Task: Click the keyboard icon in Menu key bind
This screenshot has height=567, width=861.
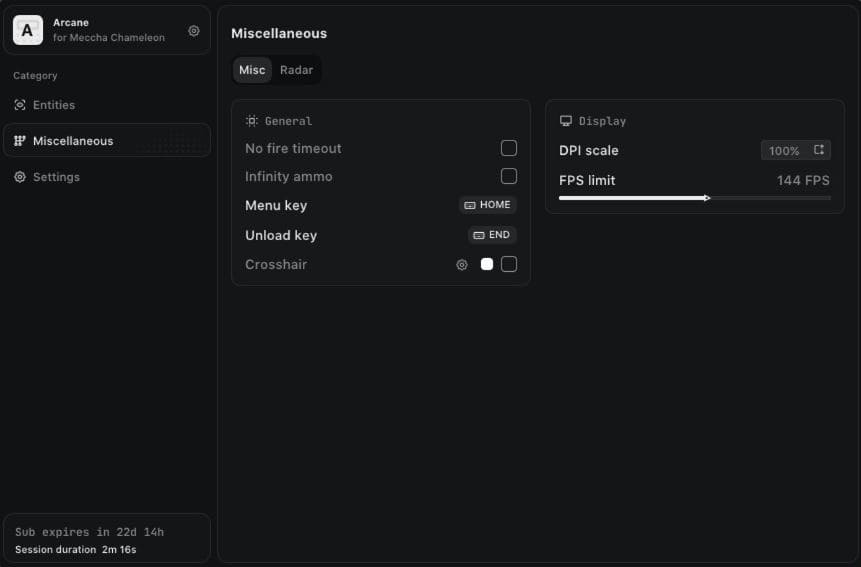Action: [470, 205]
